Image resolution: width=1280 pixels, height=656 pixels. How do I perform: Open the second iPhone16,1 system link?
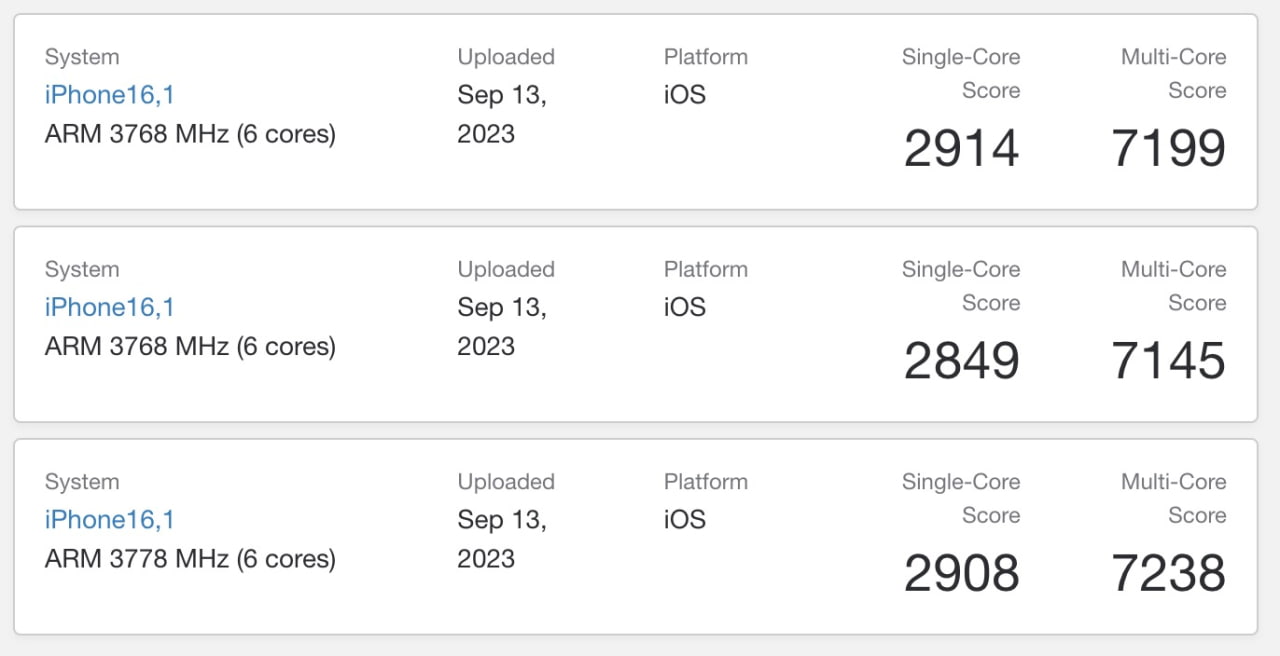click(109, 307)
